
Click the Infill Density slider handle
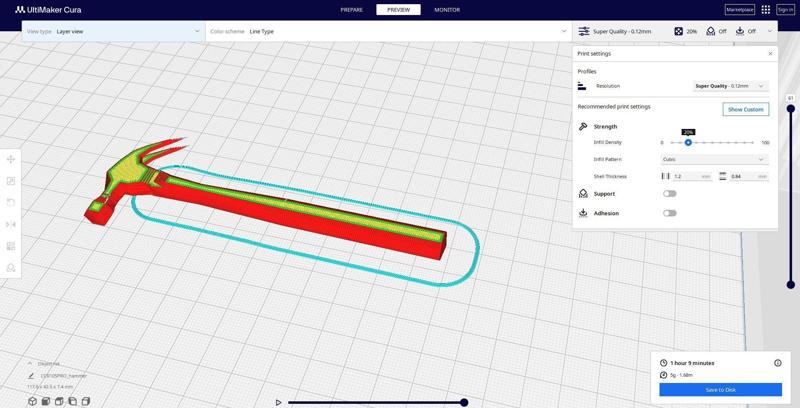click(688, 143)
